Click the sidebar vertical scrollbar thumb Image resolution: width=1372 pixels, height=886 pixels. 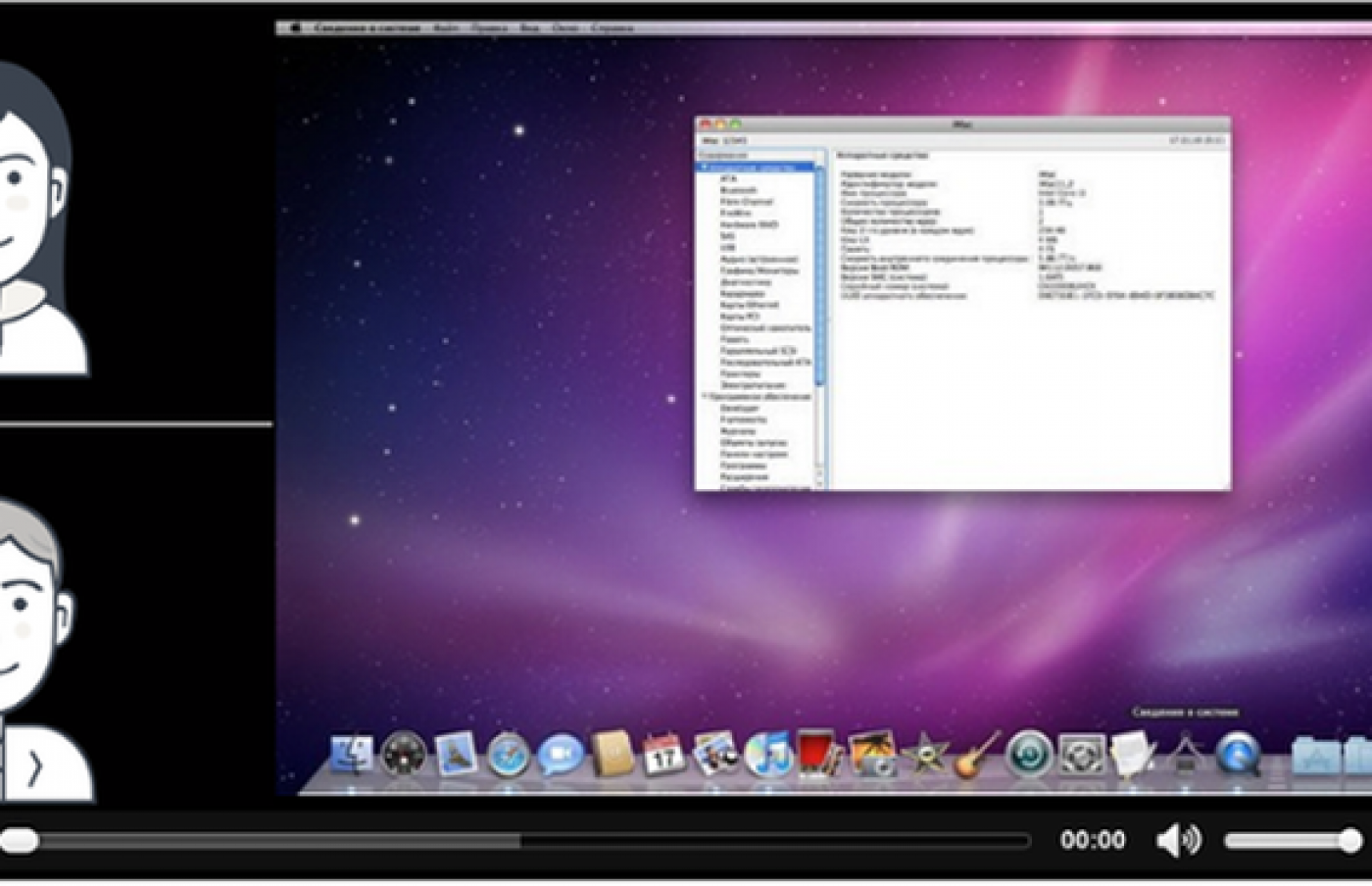click(x=820, y=274)
